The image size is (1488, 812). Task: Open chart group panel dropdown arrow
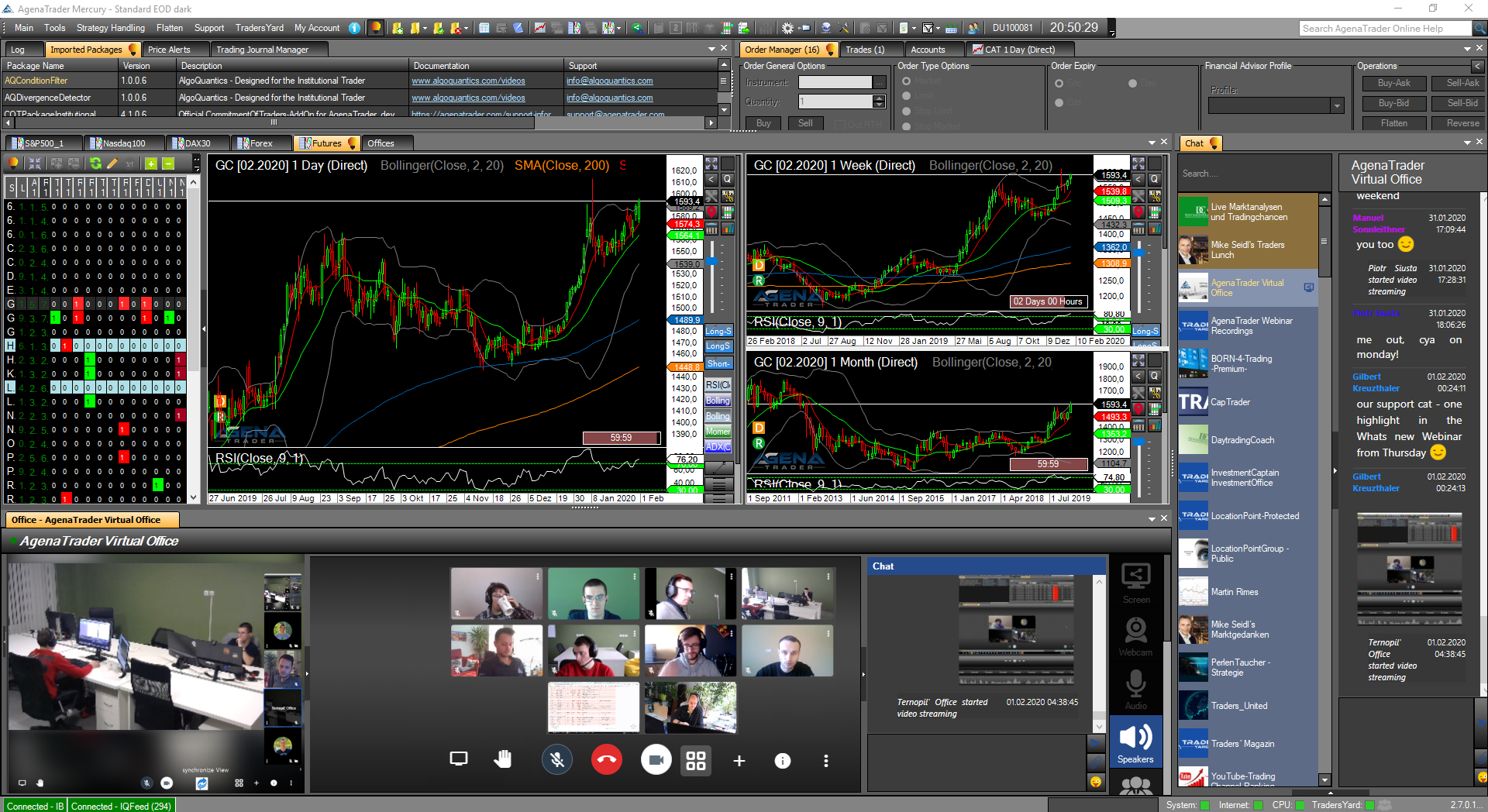click(1152, 143)
